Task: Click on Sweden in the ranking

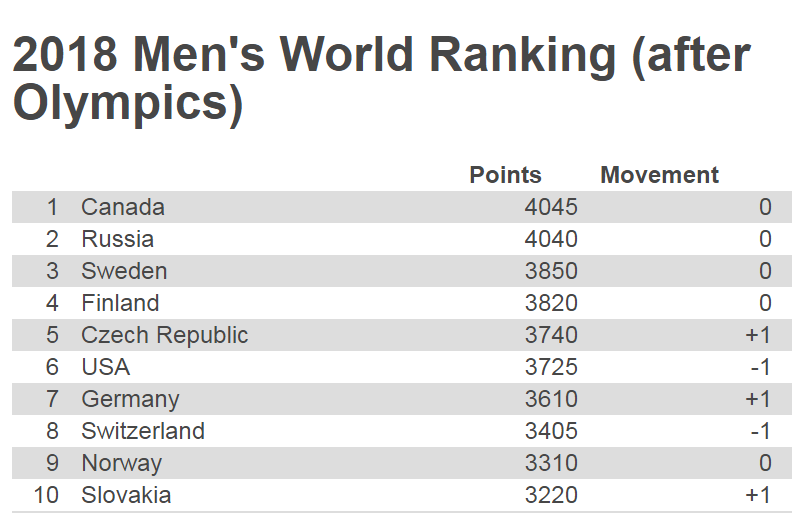Action: coord(124,271)
